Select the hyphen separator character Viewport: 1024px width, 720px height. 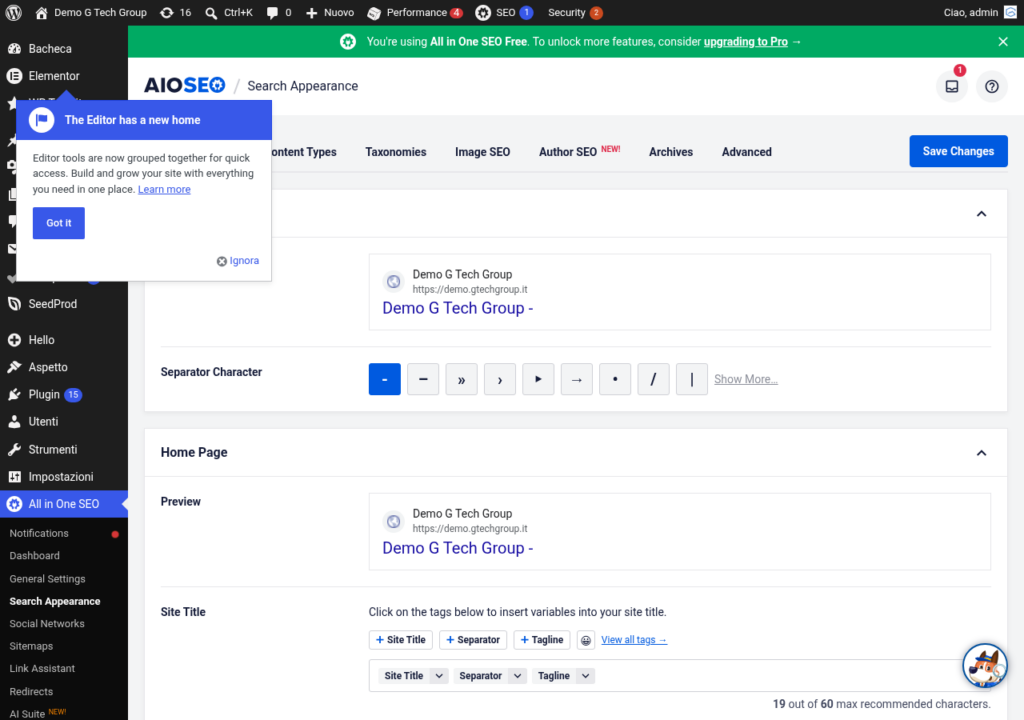tap(385, 379)
